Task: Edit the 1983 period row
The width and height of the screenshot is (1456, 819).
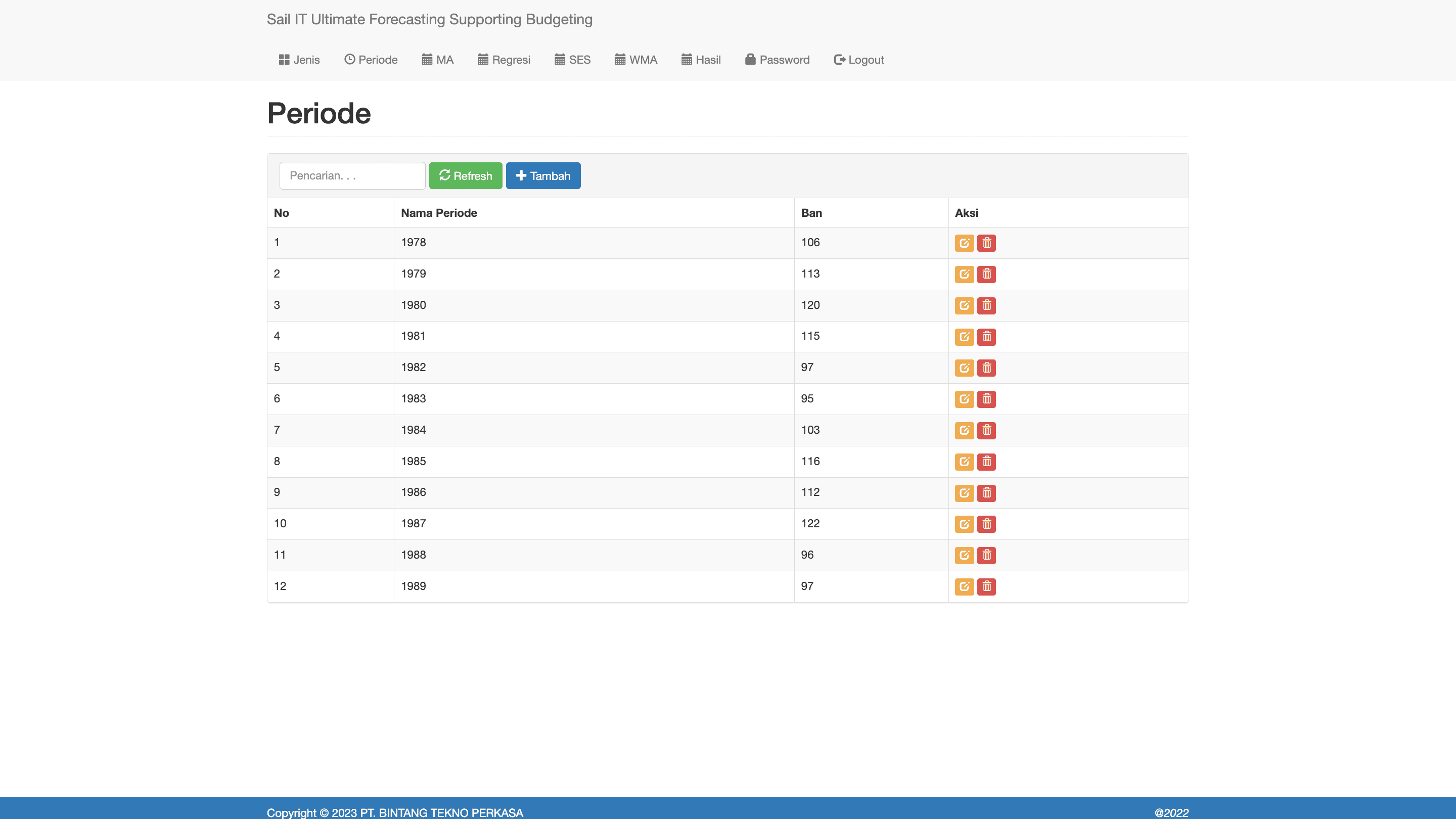Action: click(964, 399)
